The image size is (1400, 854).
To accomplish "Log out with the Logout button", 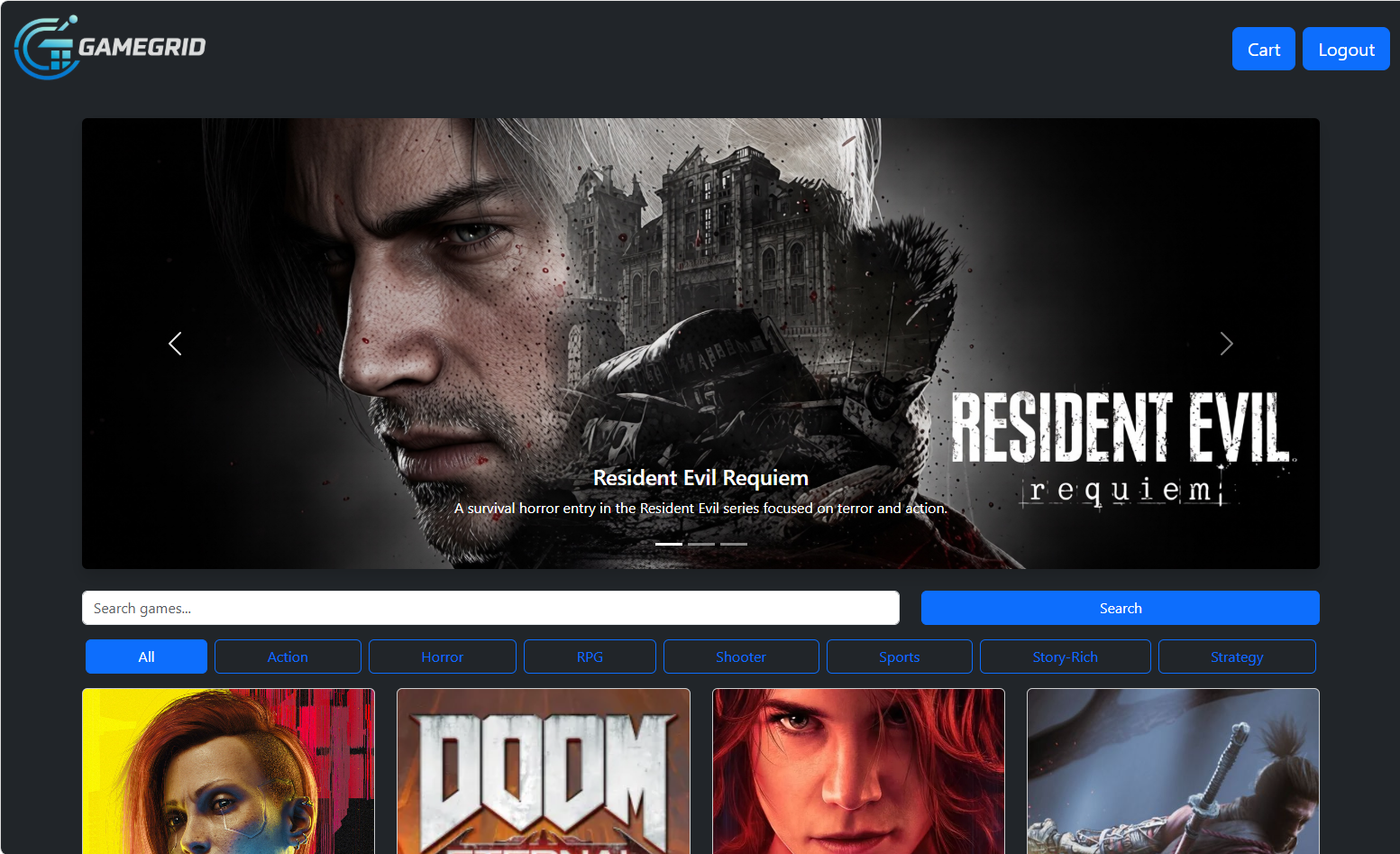I will click(x=1346, y=49).
